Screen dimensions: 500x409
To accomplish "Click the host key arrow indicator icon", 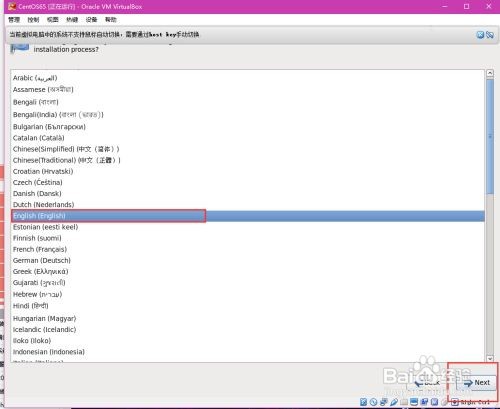I will (455, 402).
